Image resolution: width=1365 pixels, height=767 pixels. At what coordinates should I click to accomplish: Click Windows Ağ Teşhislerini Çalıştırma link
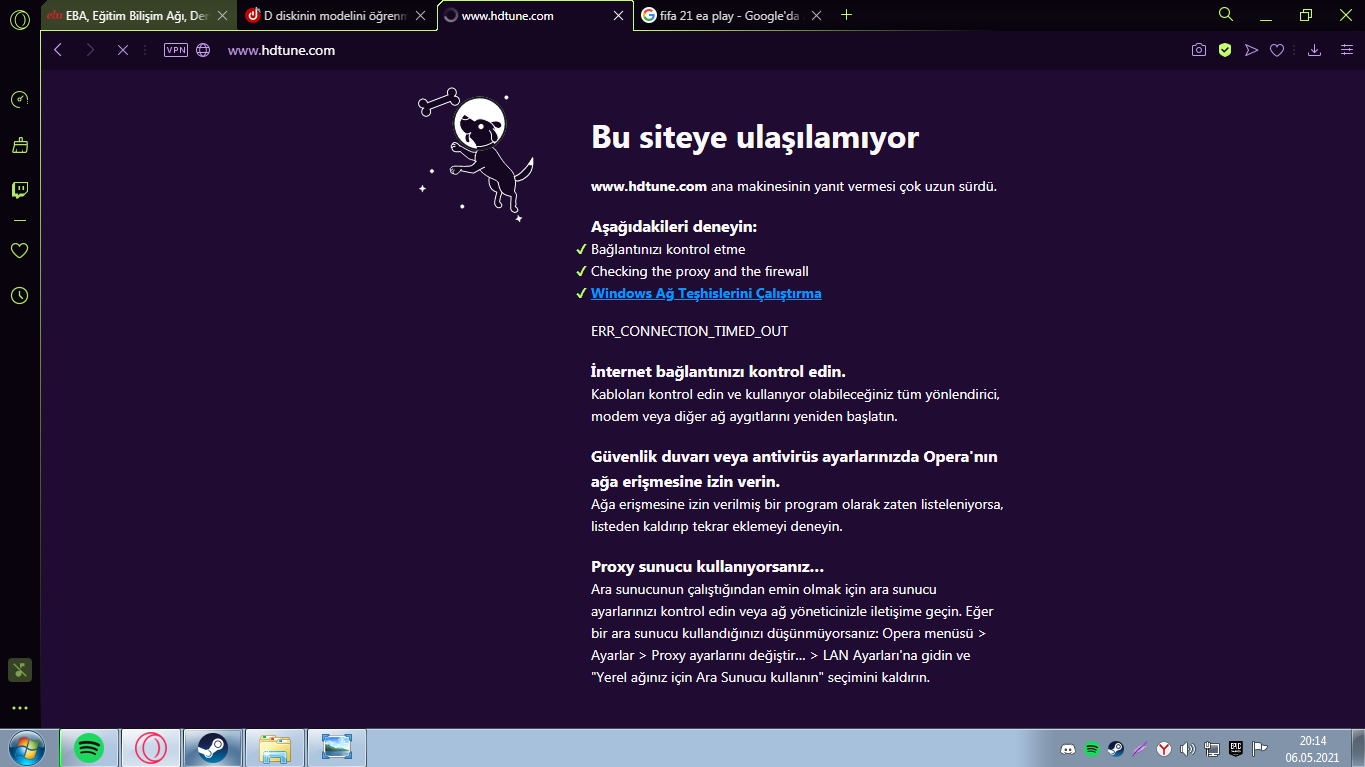[x=706, y=293]
